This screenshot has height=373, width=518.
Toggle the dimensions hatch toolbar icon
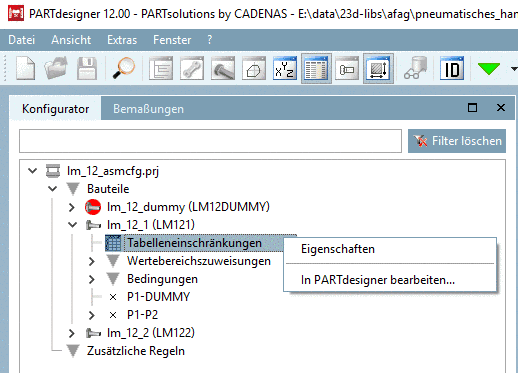coord(378,68)
